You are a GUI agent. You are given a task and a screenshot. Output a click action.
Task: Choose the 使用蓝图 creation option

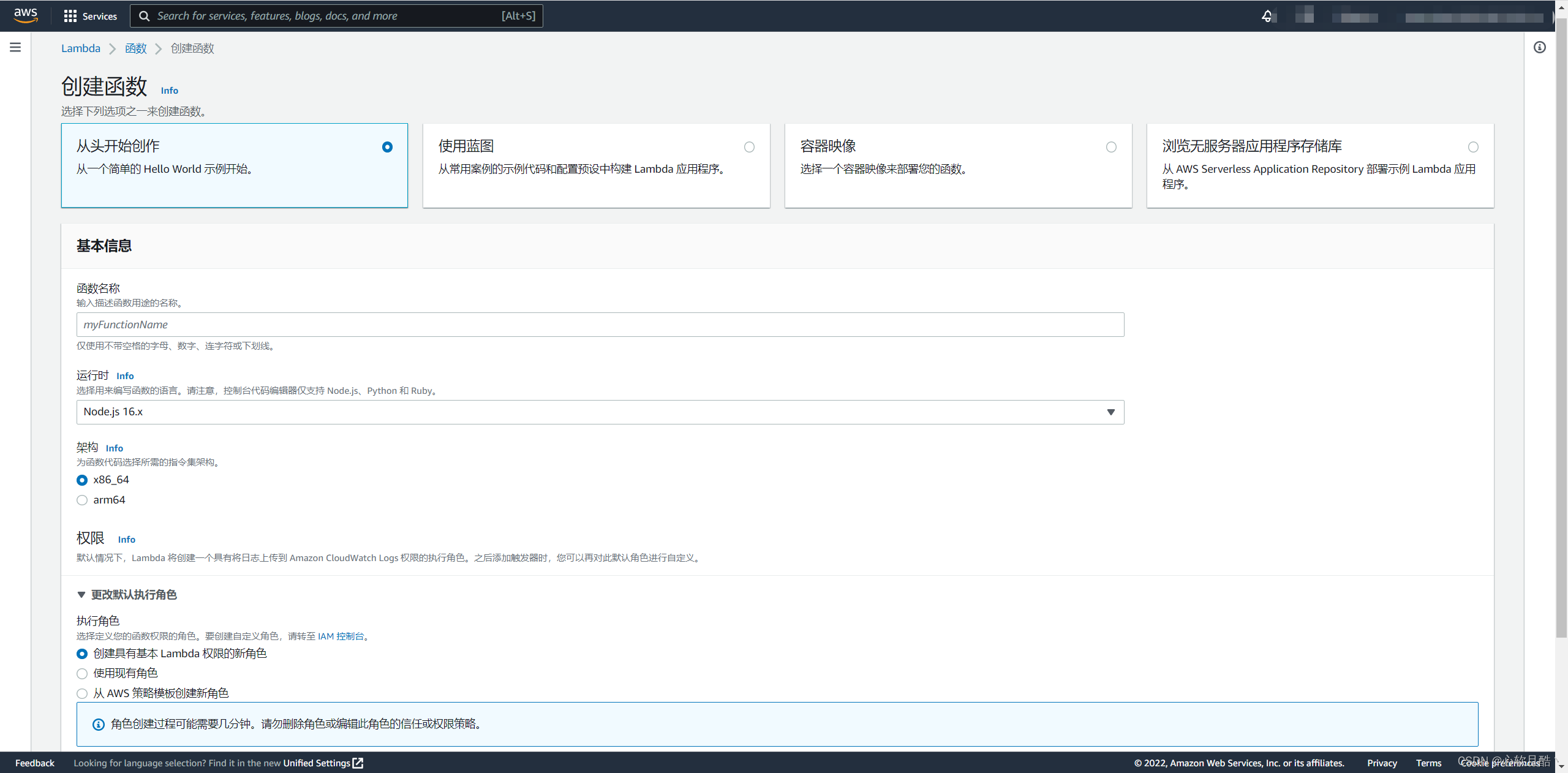tap(749, 147)
